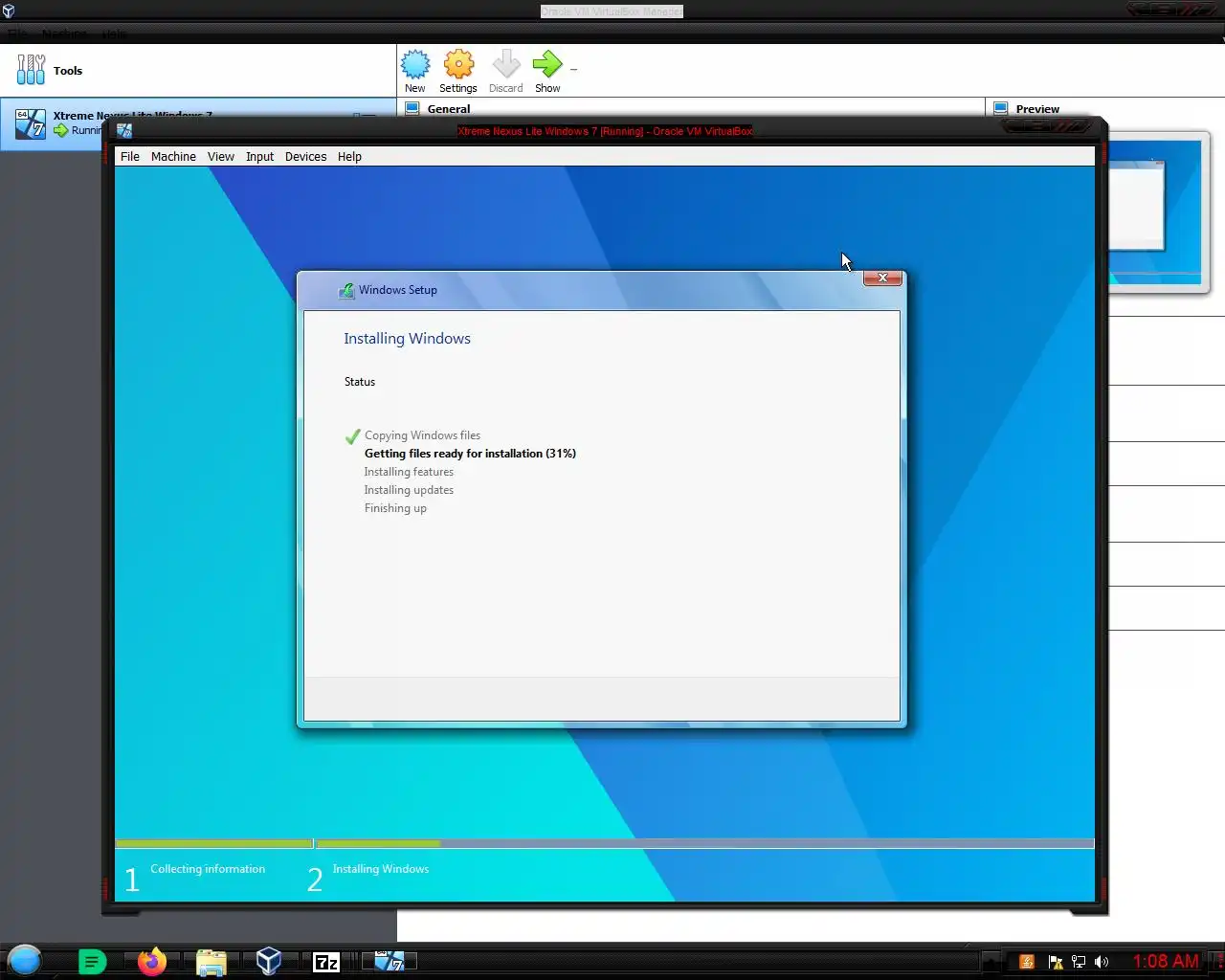Open File Explorer folder on taskbar
This screenshot has height=980, width=1225.
coord(211,962)
